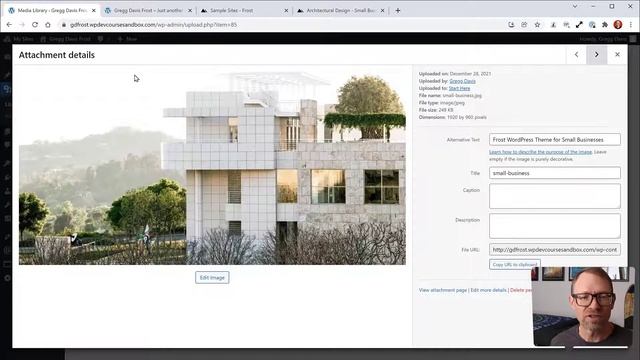Screen dimensions: 640x360
Task: Switch to the Media Library browser tab
Action: [x=51, y=11]
